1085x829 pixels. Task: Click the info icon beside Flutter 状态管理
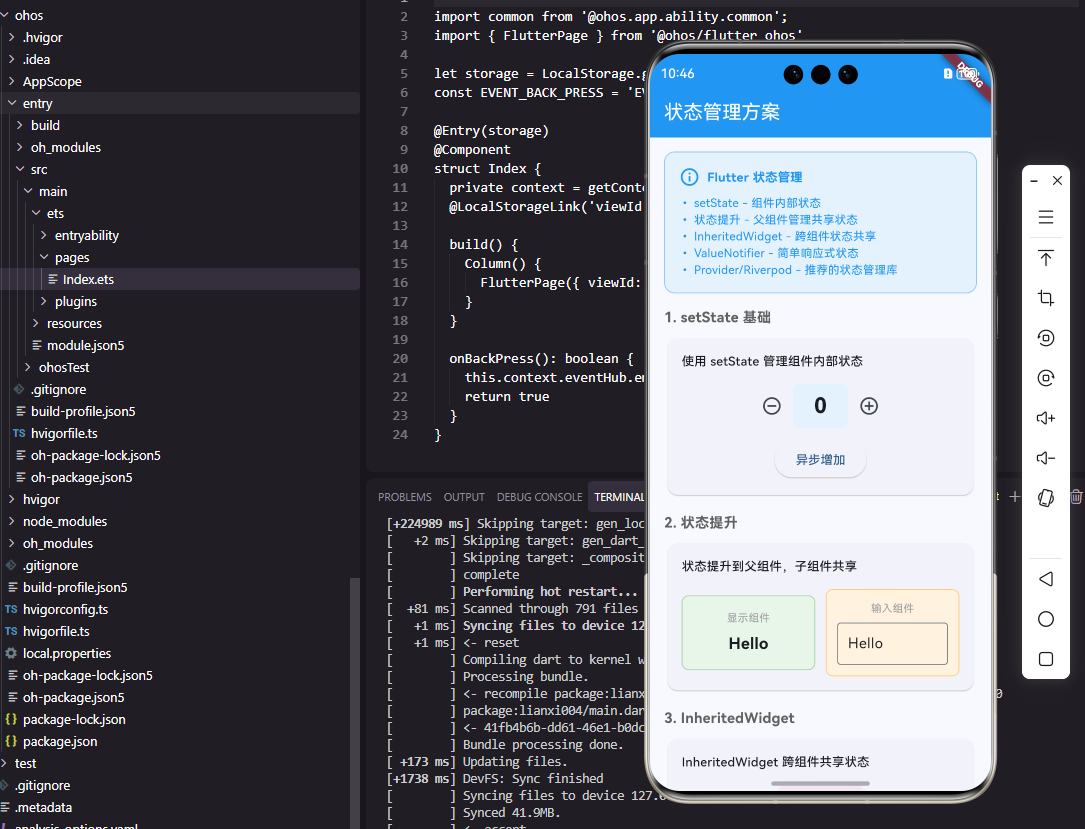(x=689, y=177)
